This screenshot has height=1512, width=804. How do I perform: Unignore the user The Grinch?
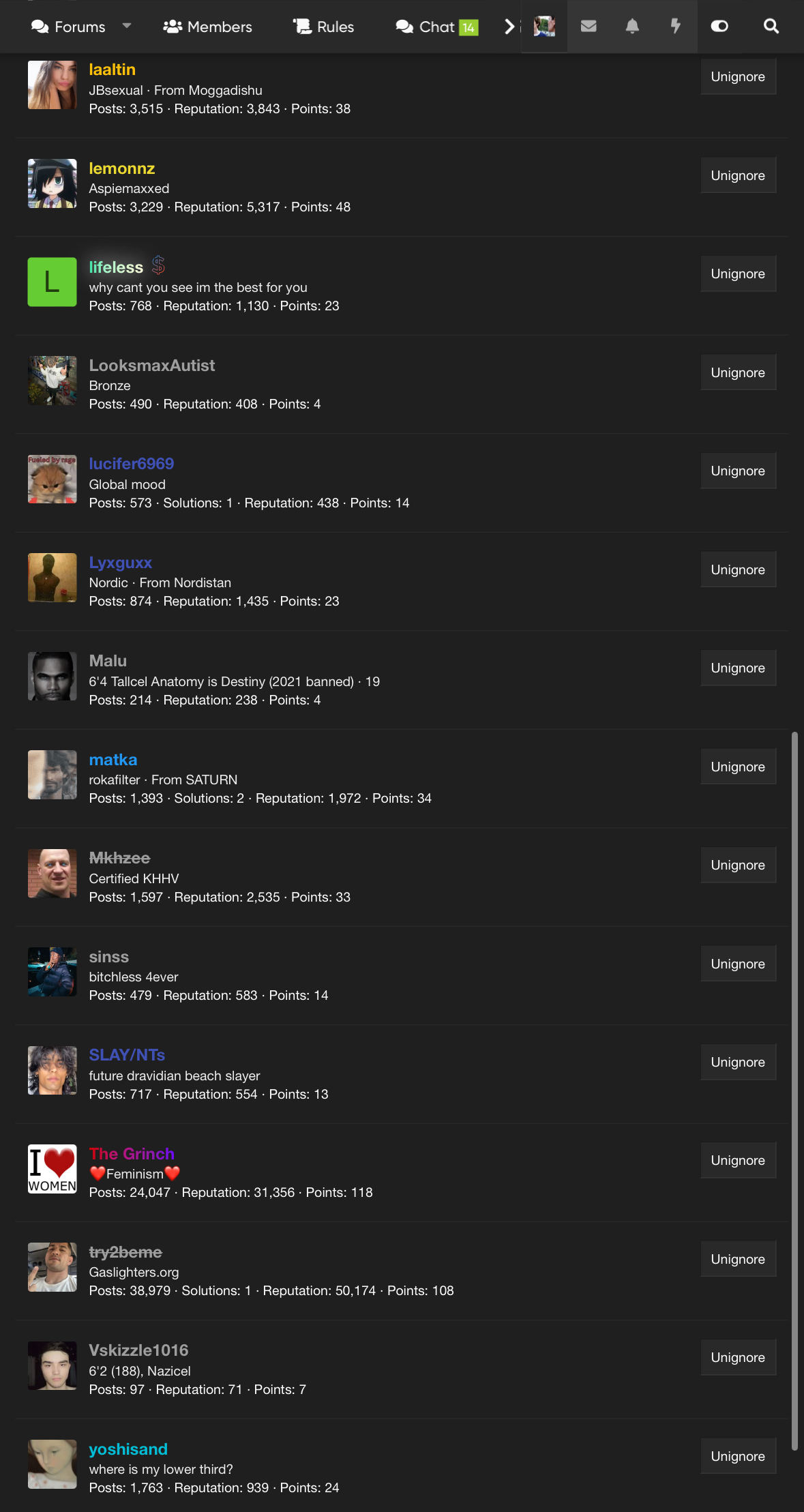738,1160
